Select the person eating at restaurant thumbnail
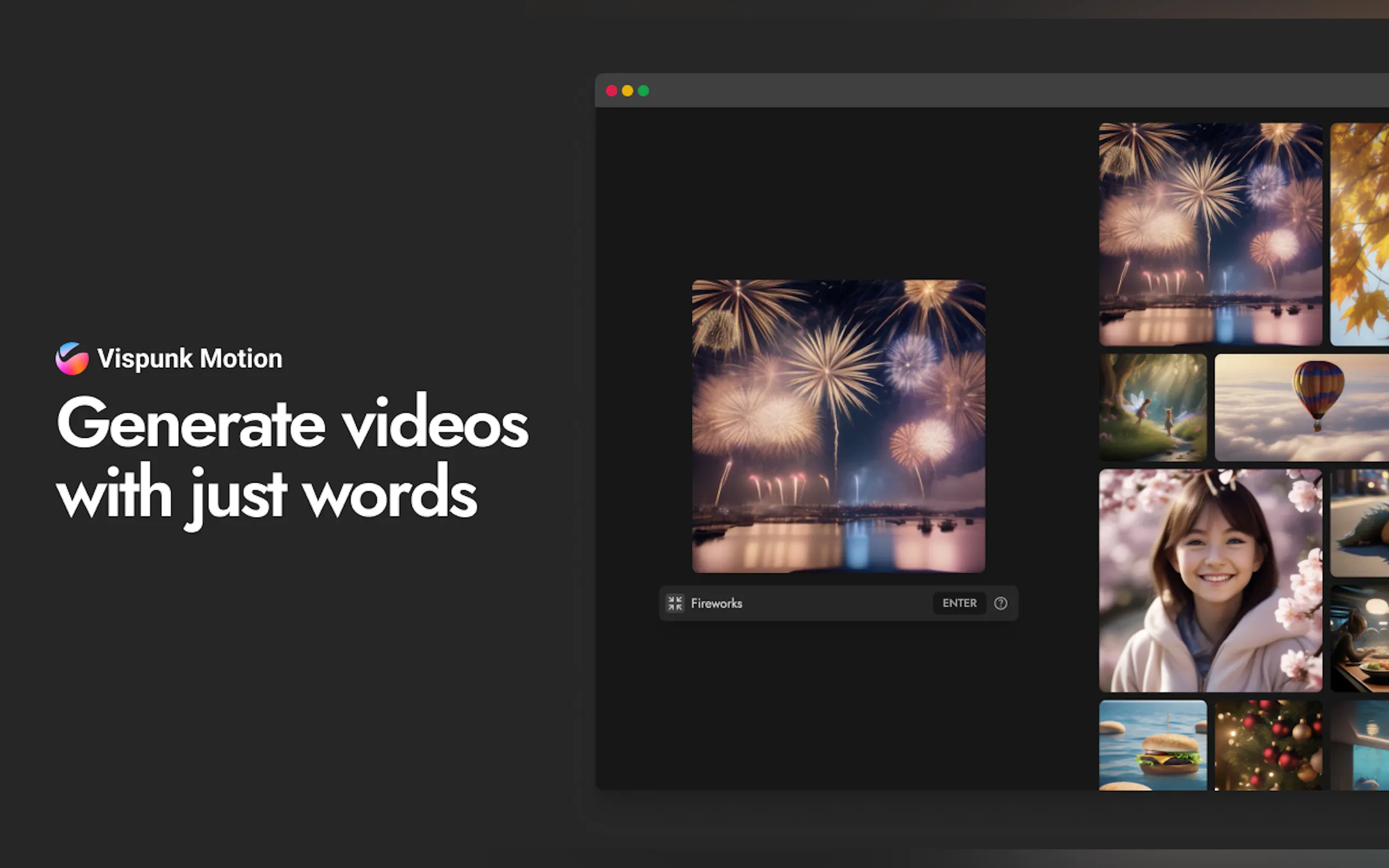The width and height of the screenshot is (1389, 868). coord(1359,638)
